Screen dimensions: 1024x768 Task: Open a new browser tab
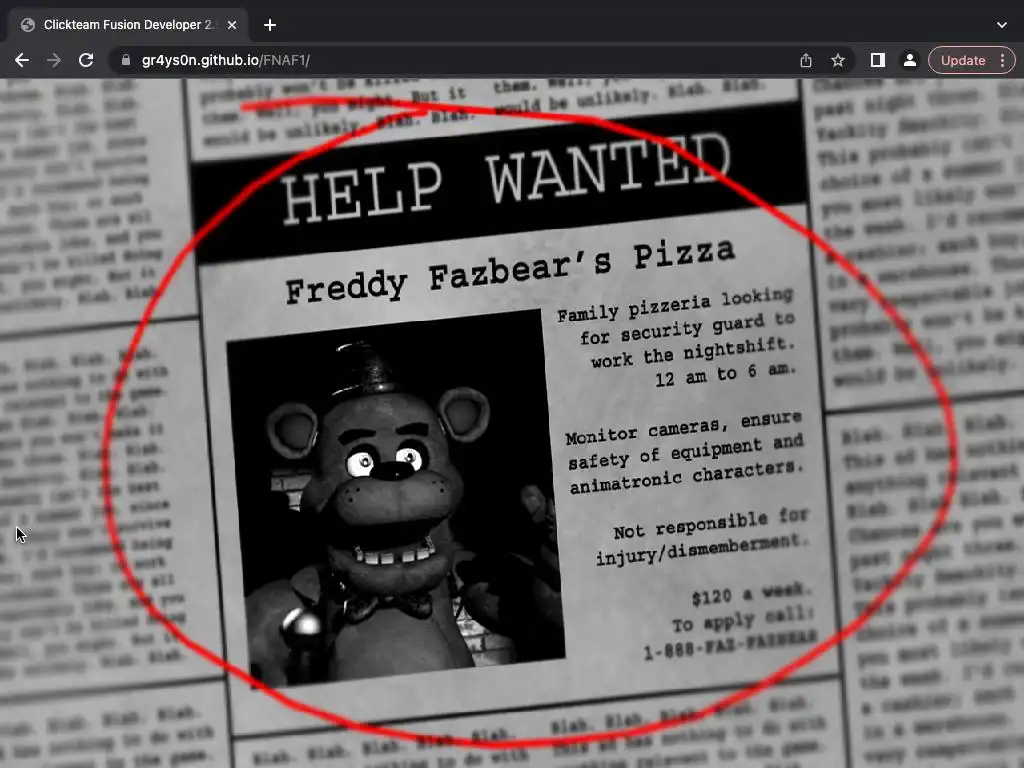[x=270, y=25]
